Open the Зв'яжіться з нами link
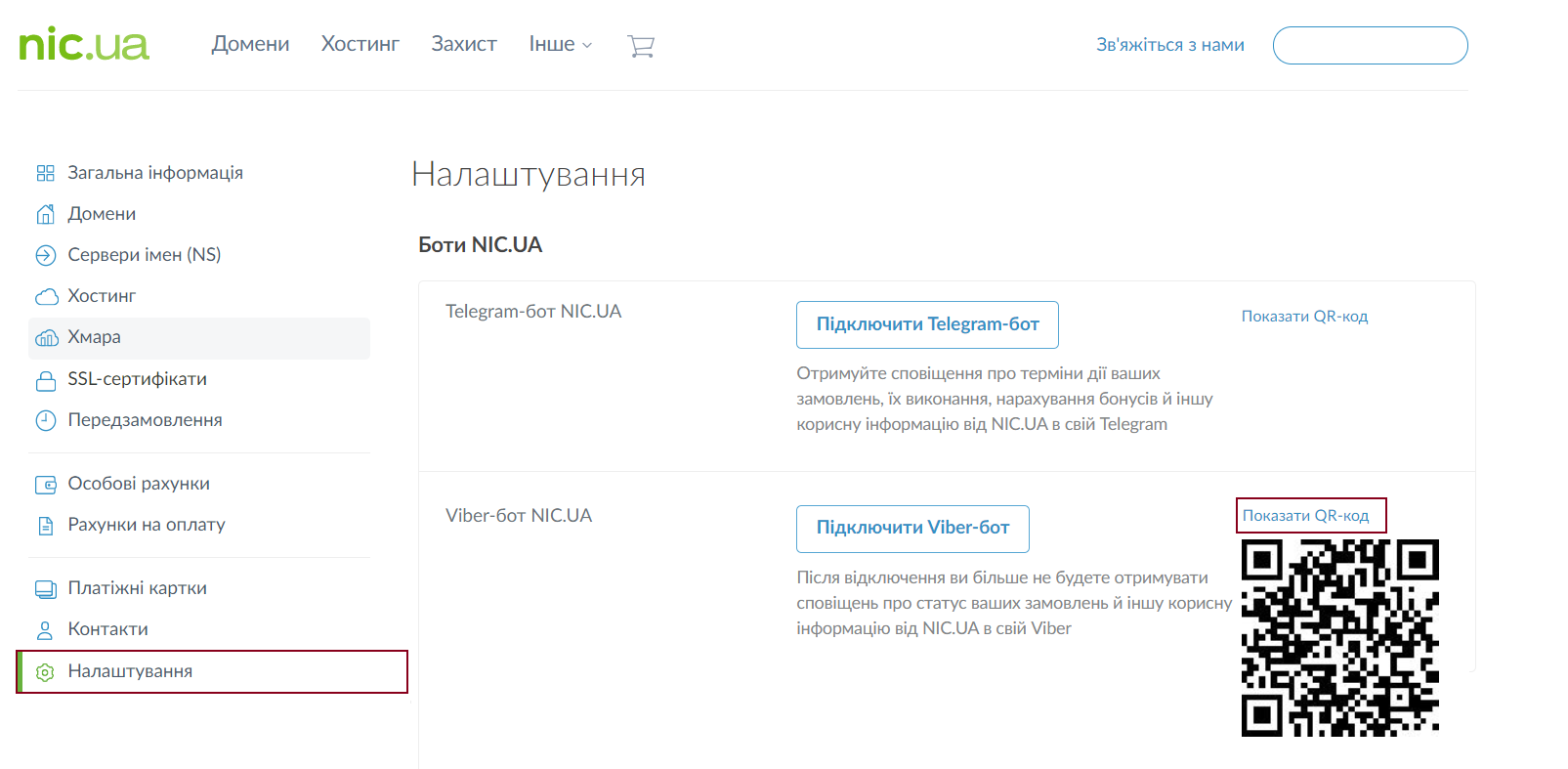The height and width of the screenshot is (769, 1568). point(1169,45)
